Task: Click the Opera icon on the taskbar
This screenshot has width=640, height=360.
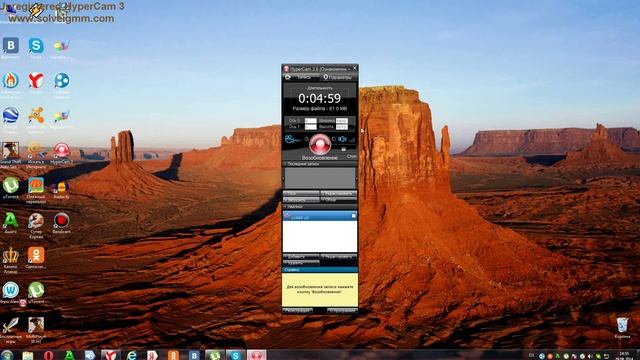Action: point(49,355)
